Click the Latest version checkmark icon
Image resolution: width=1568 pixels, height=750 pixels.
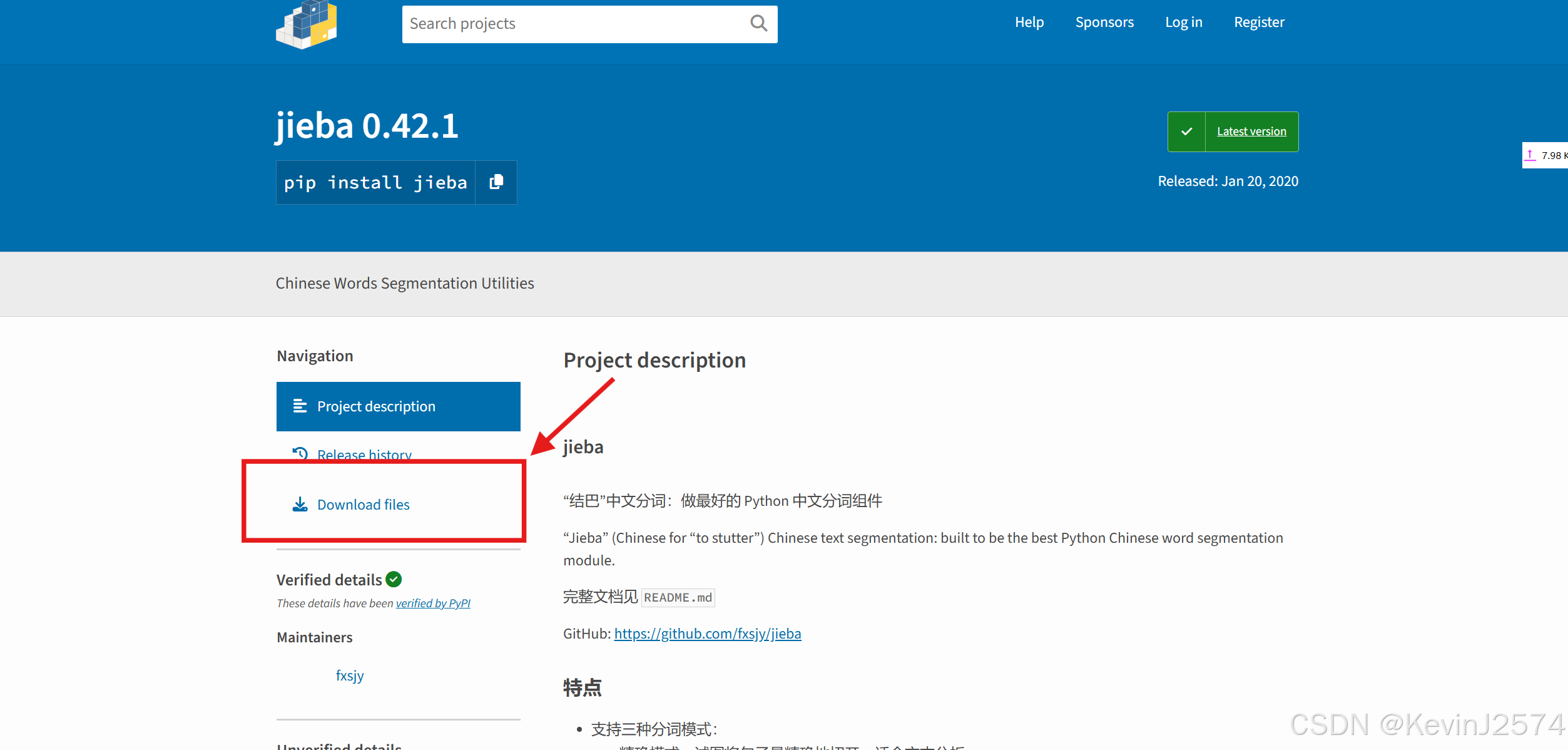coord(1186,131)
